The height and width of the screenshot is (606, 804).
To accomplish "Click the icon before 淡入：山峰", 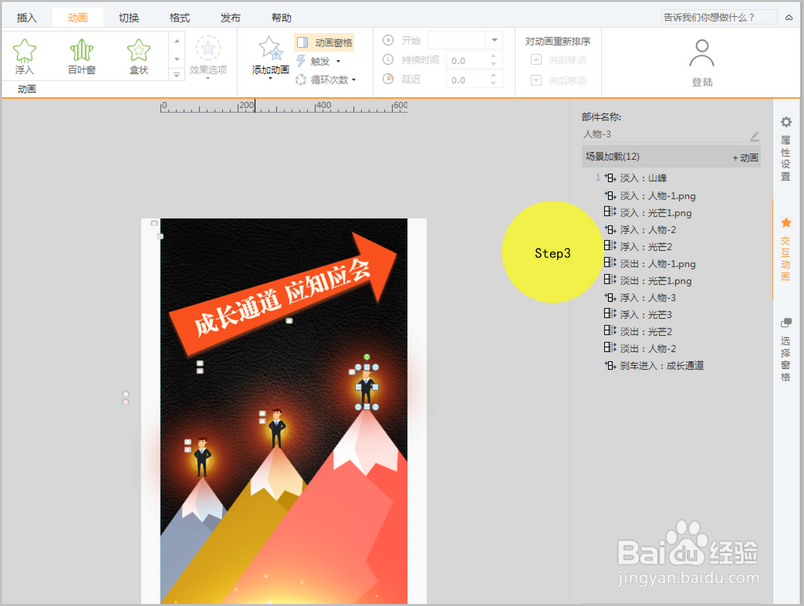I will point(610,178).
